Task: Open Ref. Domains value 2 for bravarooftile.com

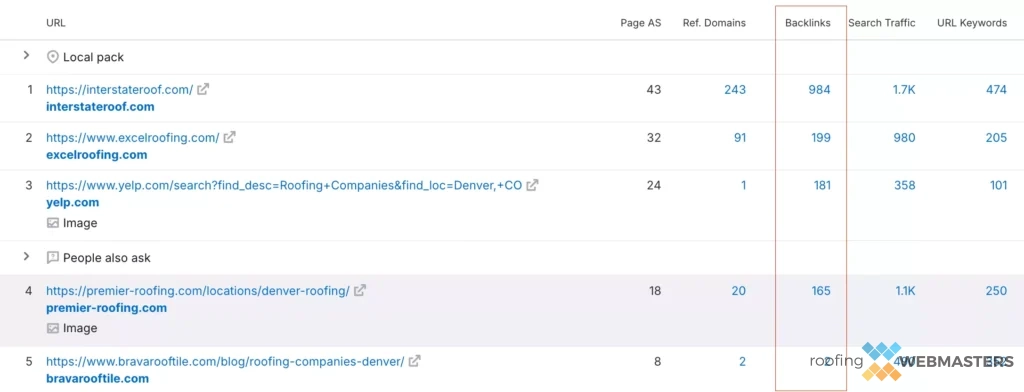Action: tap(743, 361)
